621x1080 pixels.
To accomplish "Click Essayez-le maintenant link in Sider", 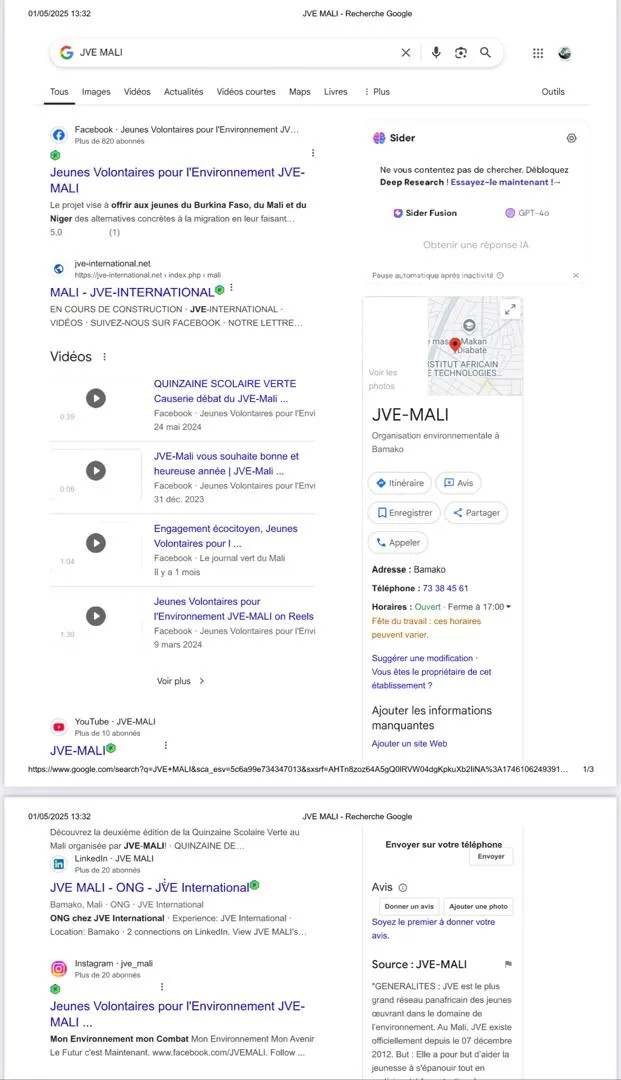I will (x=505, y=182).
